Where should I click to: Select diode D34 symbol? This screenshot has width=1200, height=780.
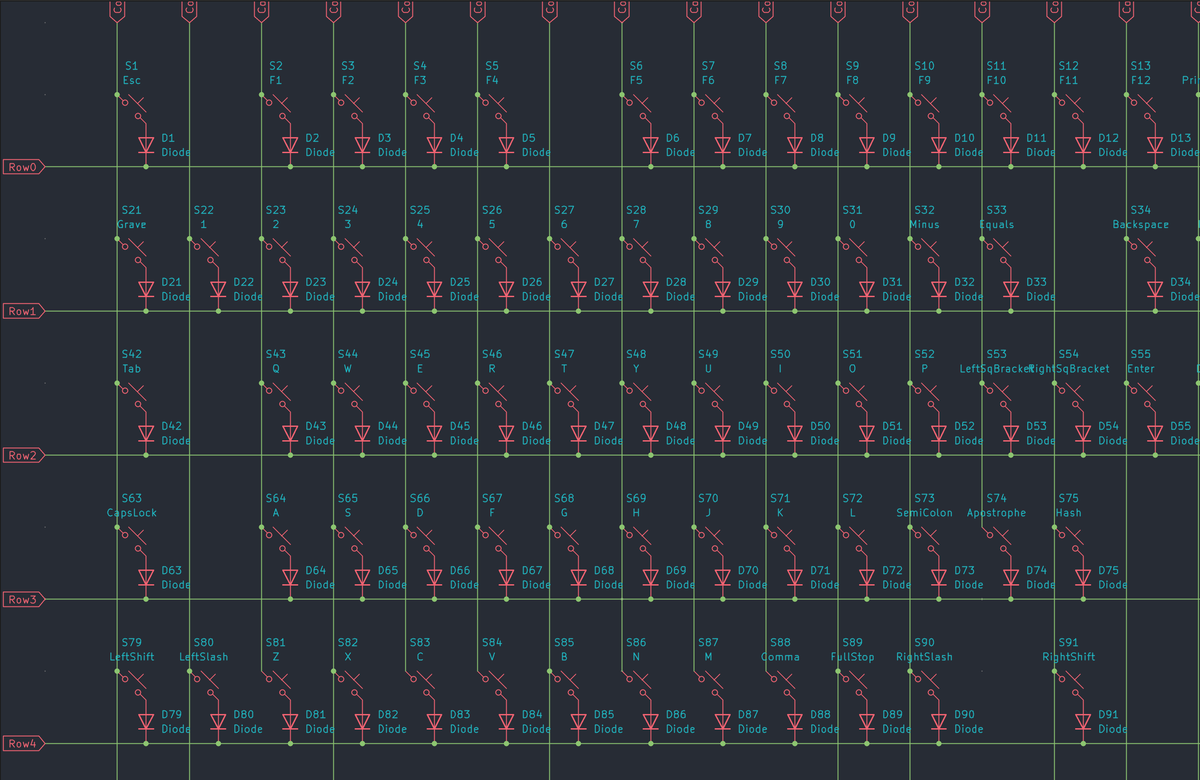(1154, 289)
